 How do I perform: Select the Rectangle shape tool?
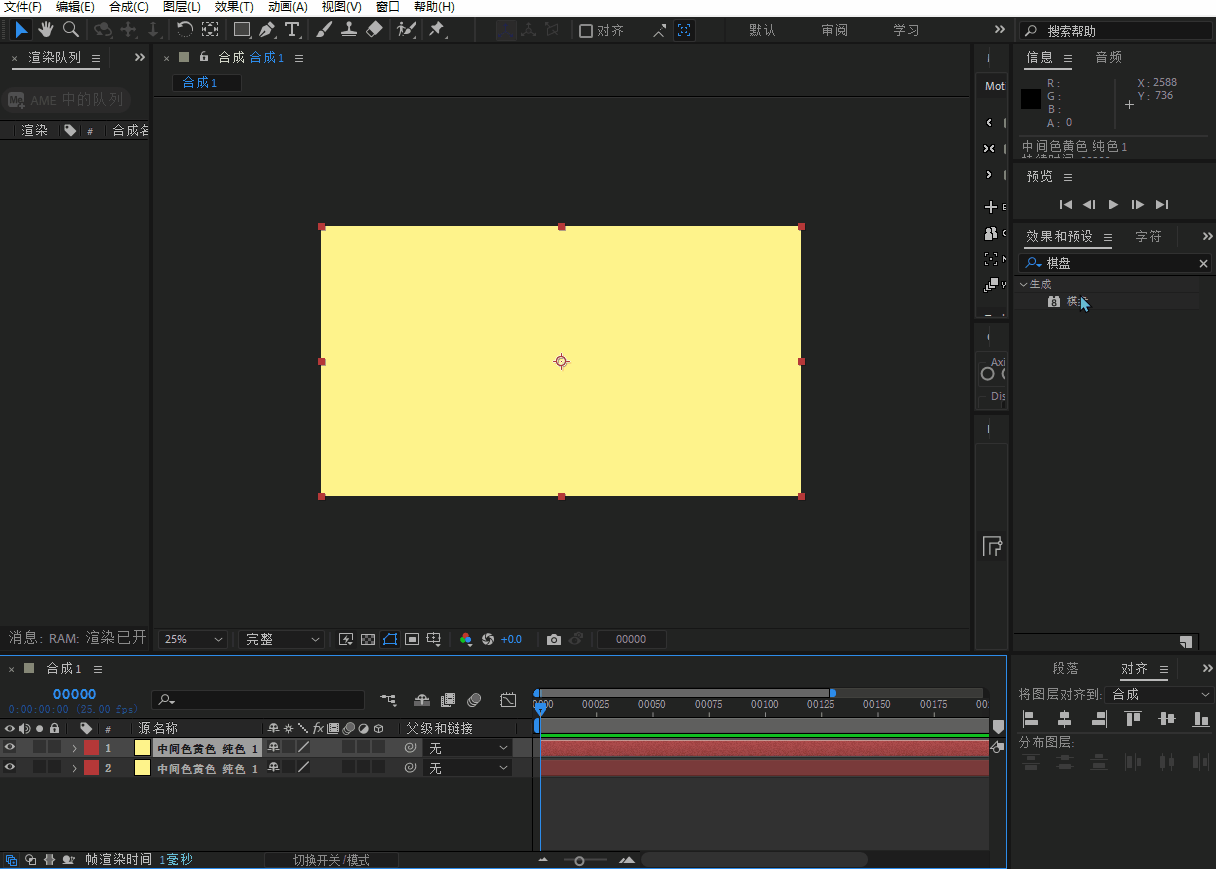[242, 30]
